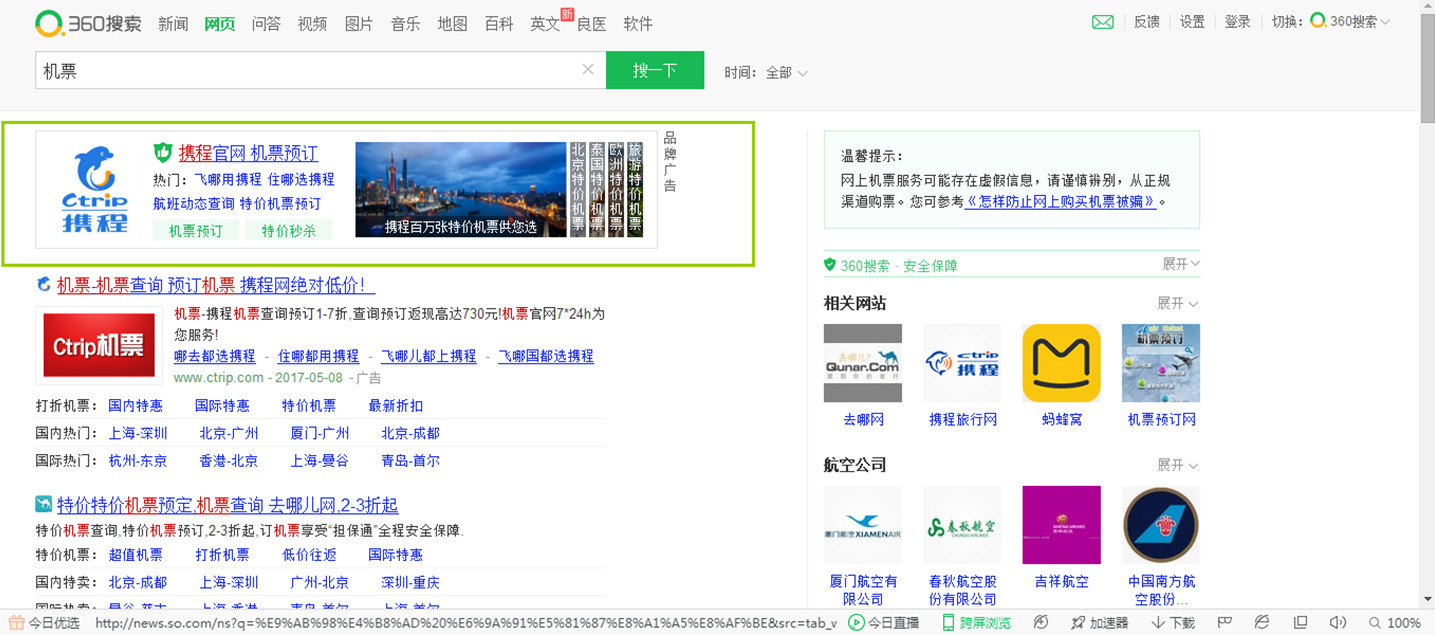
Task: Click the 国内特惠 discount link
Action: (x=136, y=406)
